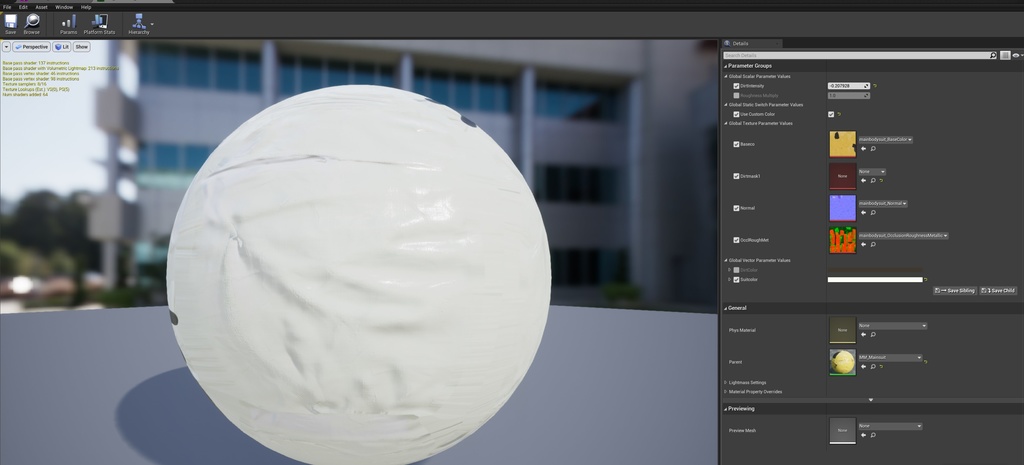Image resolution: width=1024 pixels, height=465 pixels.
Task: Open the viewport Show options button
Action: click(82, 47)
